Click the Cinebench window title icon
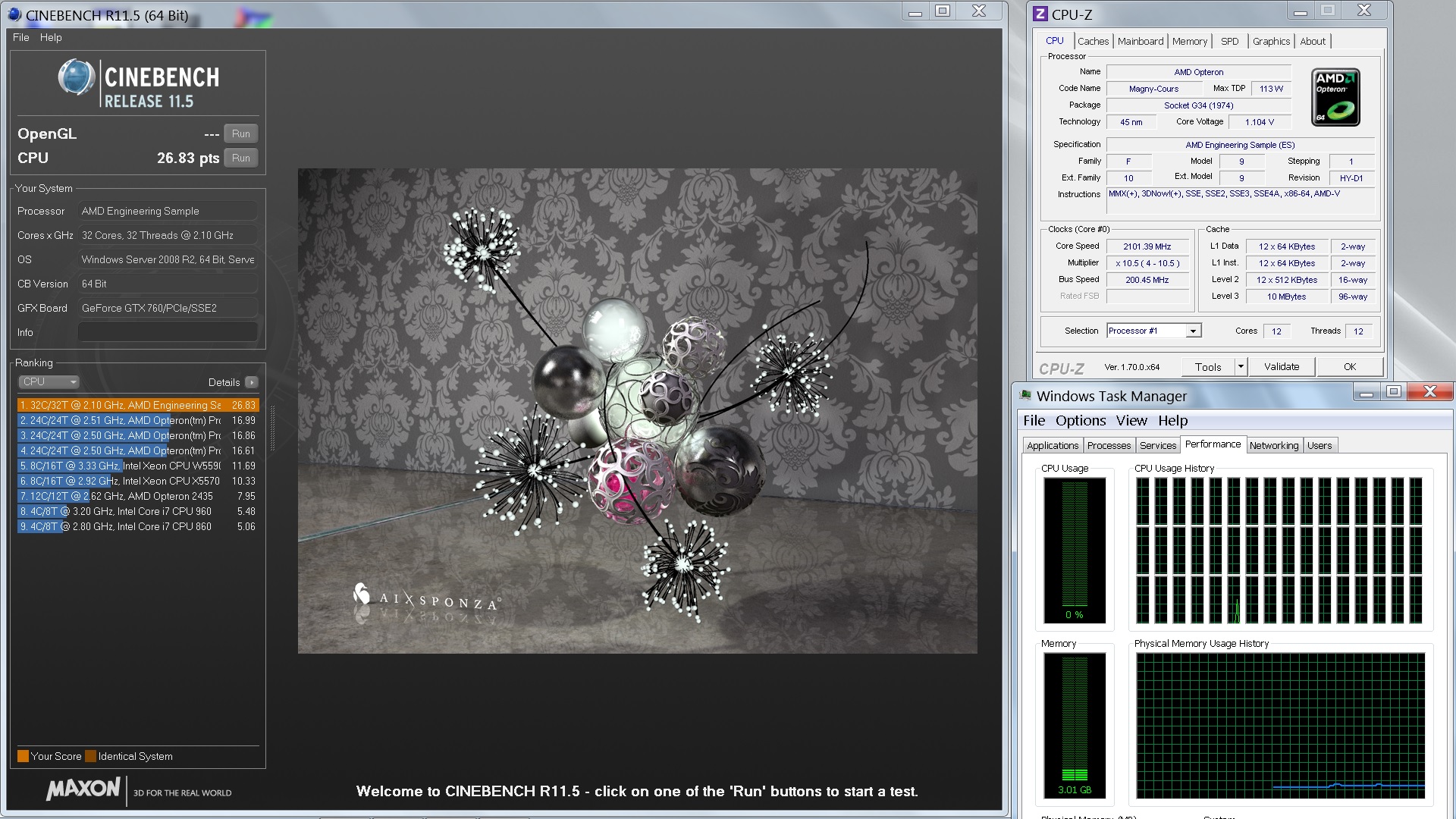 [14, 14]
